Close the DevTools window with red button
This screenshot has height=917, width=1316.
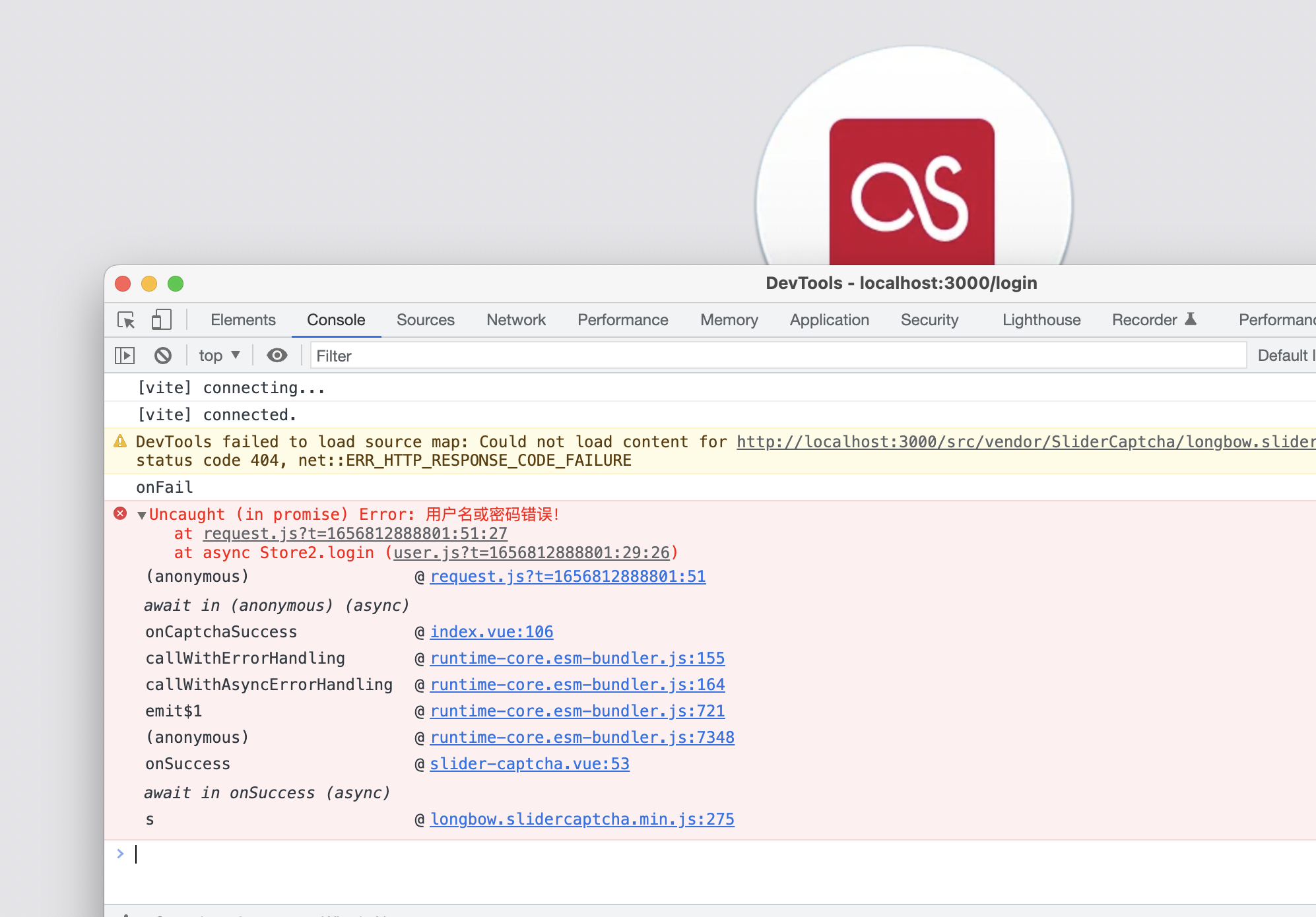click(x=123, y=284)
